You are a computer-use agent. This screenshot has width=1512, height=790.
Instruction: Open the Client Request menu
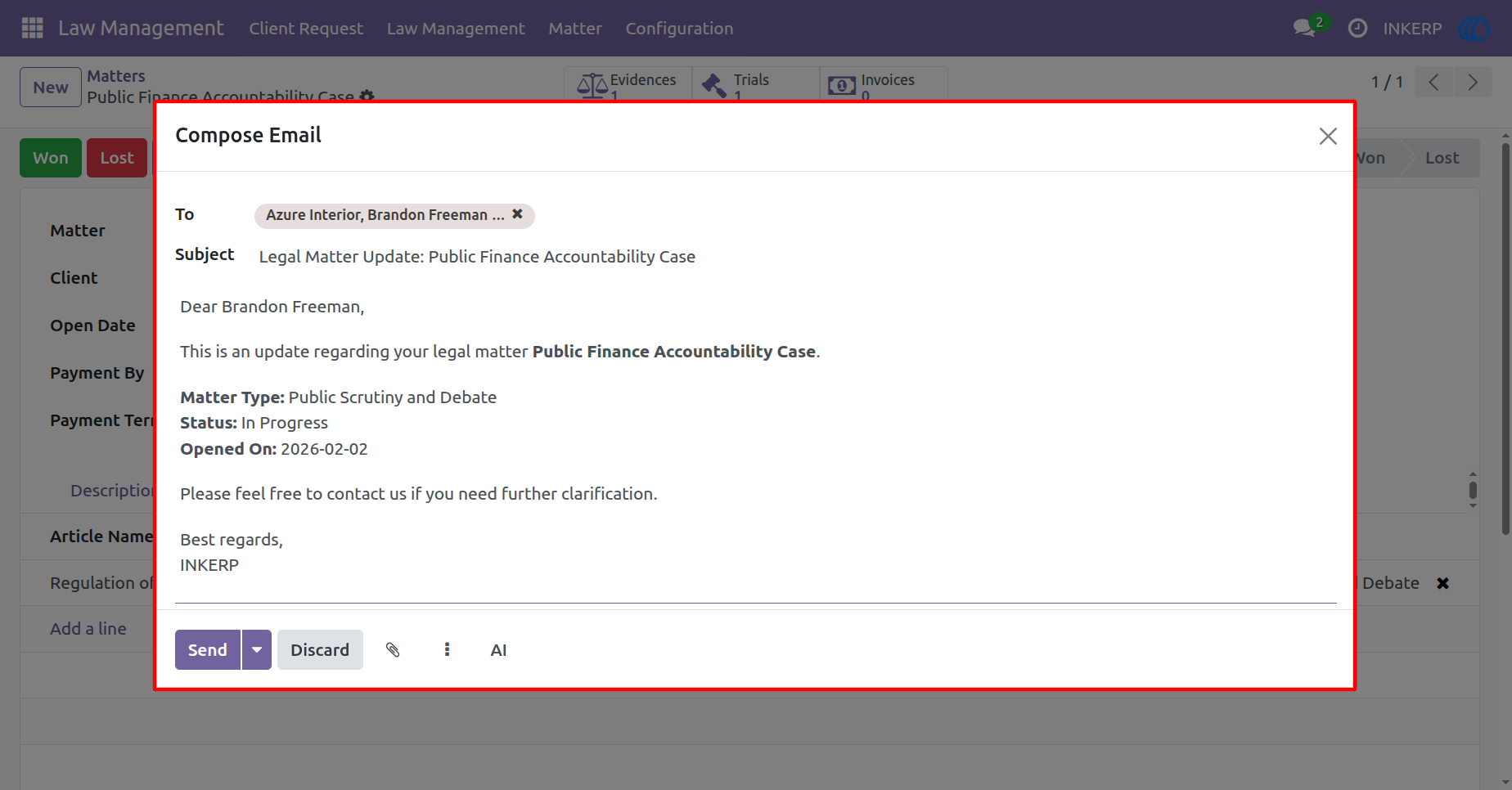(306, 28)
